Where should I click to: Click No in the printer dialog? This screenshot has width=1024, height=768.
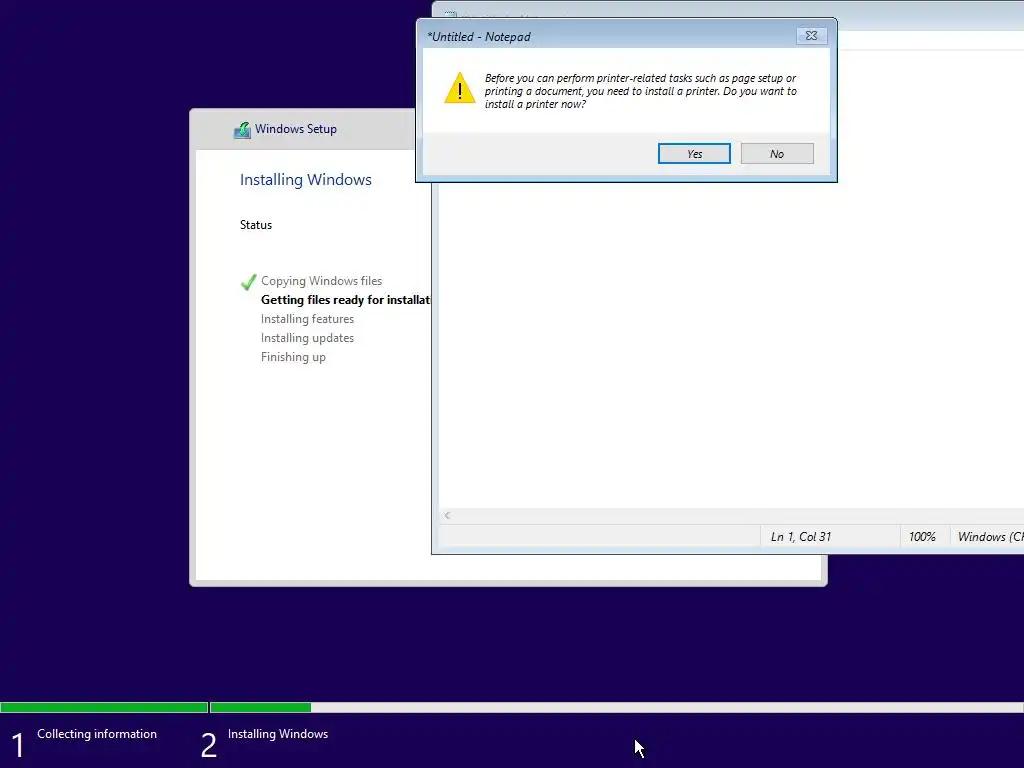(776, 153)
